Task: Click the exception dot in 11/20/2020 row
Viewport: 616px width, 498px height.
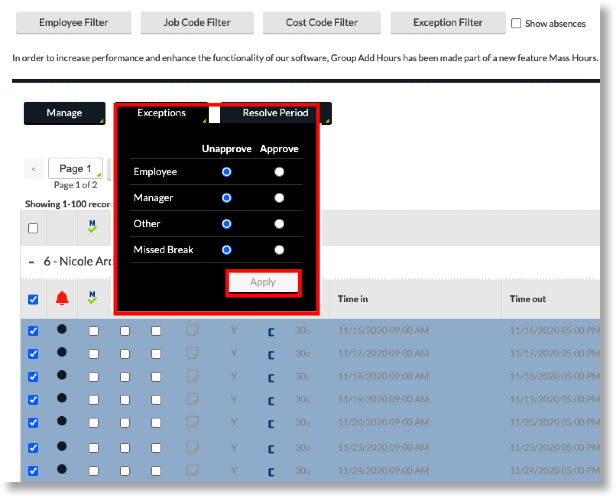Action: [62, 421]
